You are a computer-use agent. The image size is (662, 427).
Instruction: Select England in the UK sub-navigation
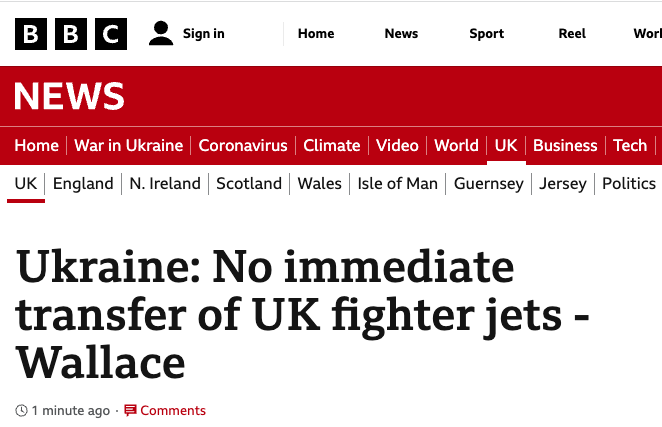83,183
